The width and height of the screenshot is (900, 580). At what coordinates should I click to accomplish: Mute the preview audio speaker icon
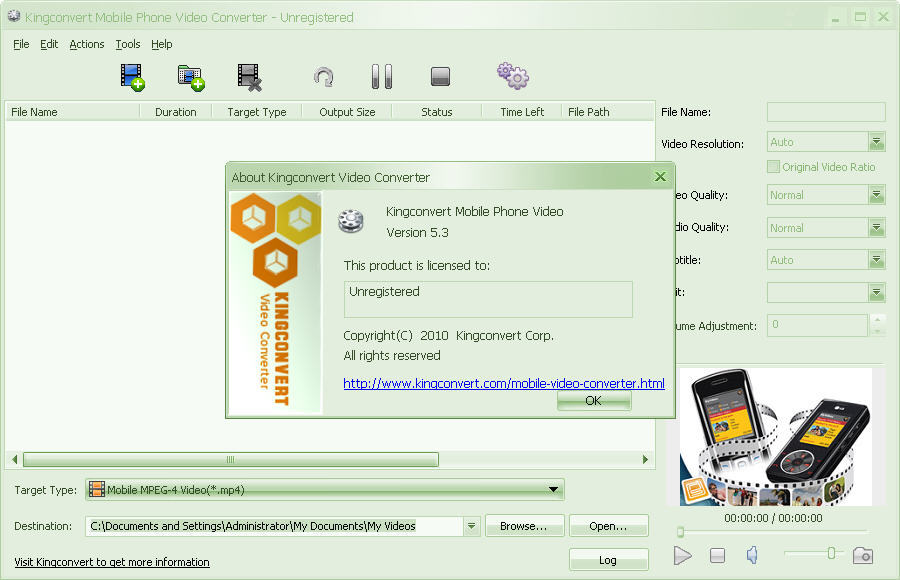(752, 555)
